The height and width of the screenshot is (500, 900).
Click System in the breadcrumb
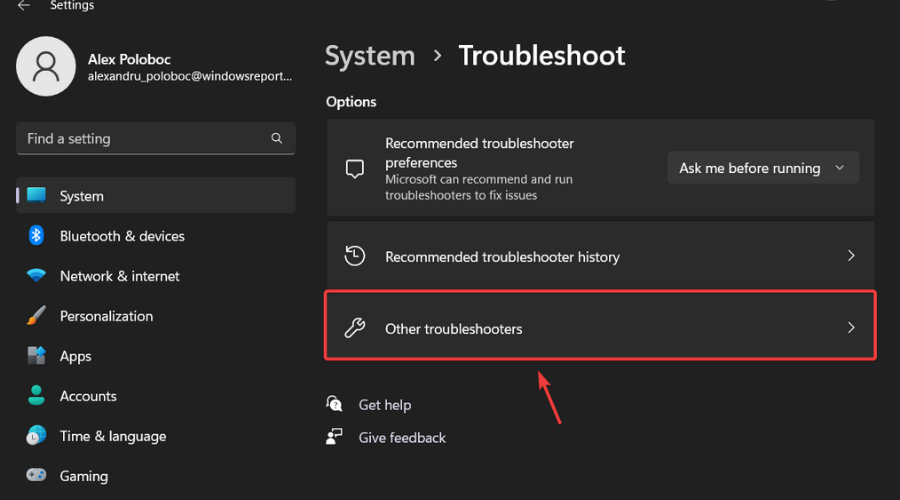(x=370, y=56)
